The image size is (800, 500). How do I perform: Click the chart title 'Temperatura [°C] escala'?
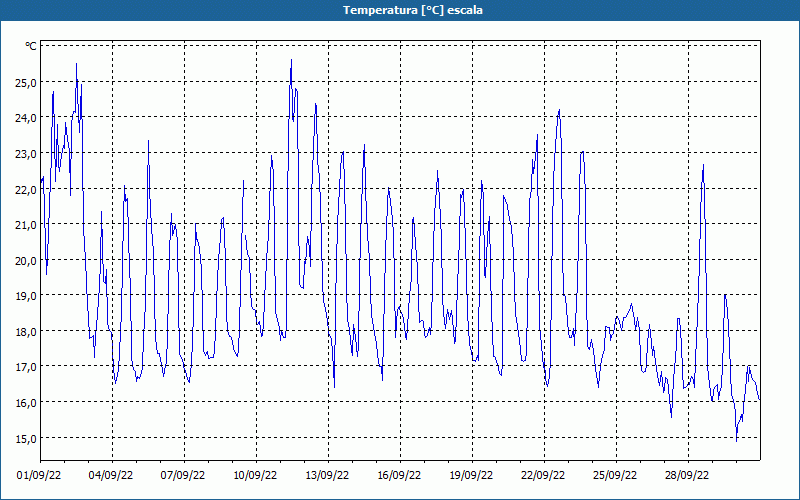[x=412, y=10]
